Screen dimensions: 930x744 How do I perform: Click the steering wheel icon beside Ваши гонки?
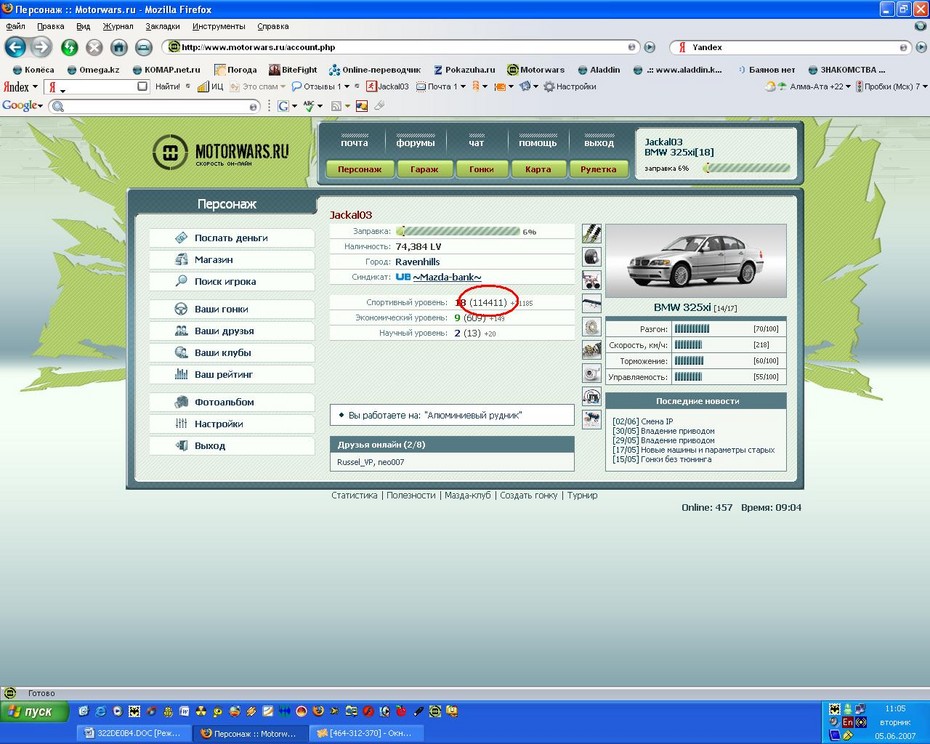click(x=181, y=309)
